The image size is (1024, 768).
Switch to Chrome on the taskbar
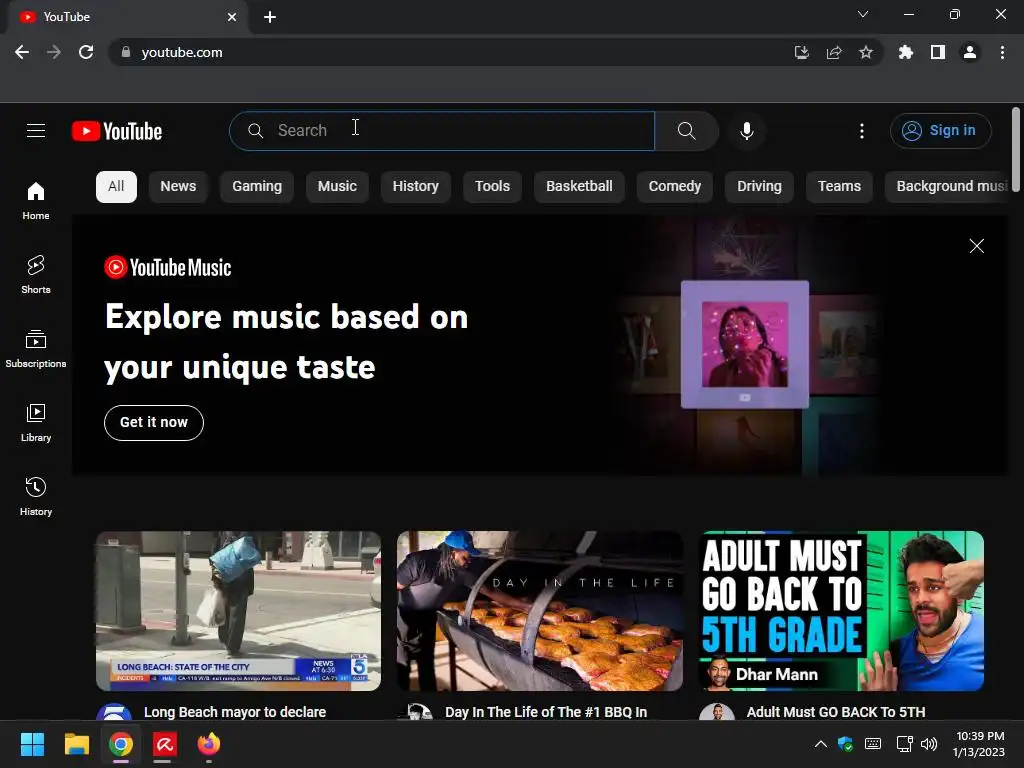pos(121,744)
